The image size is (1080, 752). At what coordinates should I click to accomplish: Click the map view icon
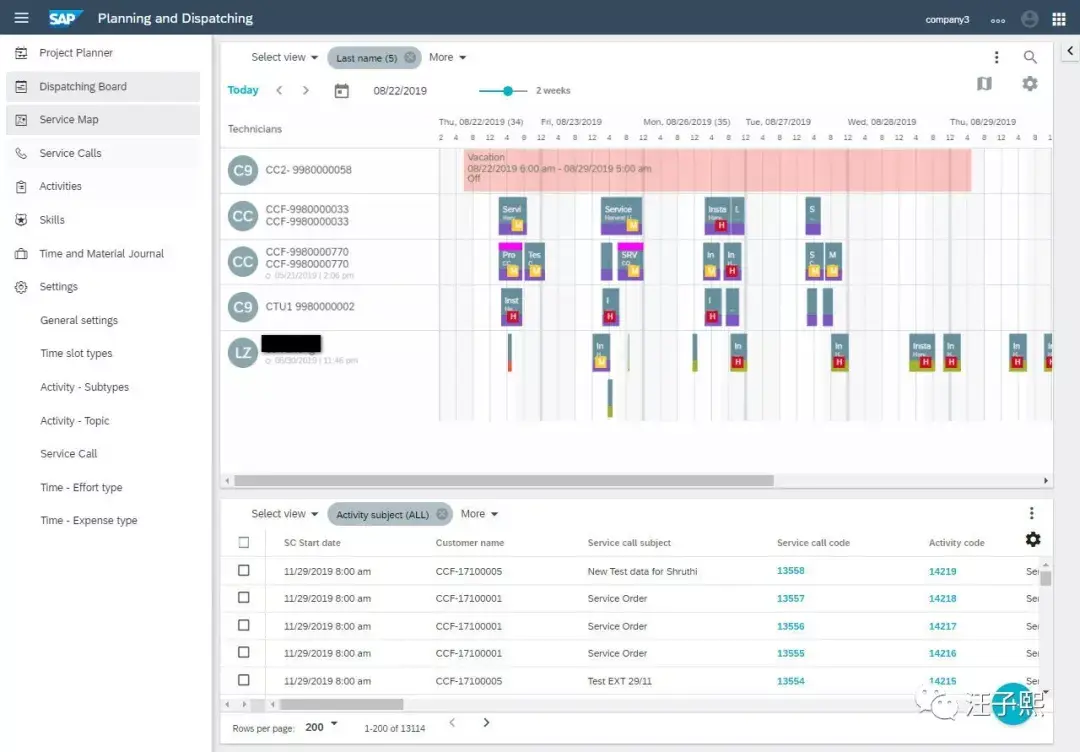pos(984,84)
